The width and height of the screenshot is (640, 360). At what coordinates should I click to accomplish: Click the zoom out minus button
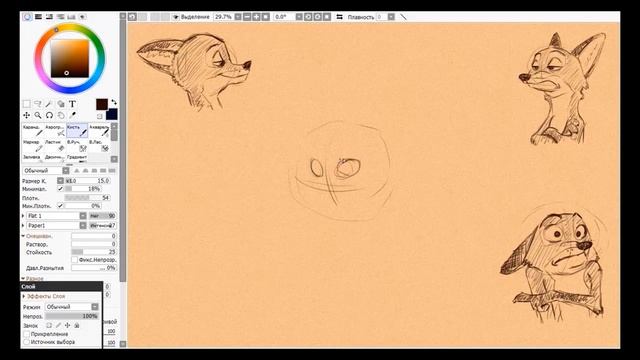tap(247, 17)
